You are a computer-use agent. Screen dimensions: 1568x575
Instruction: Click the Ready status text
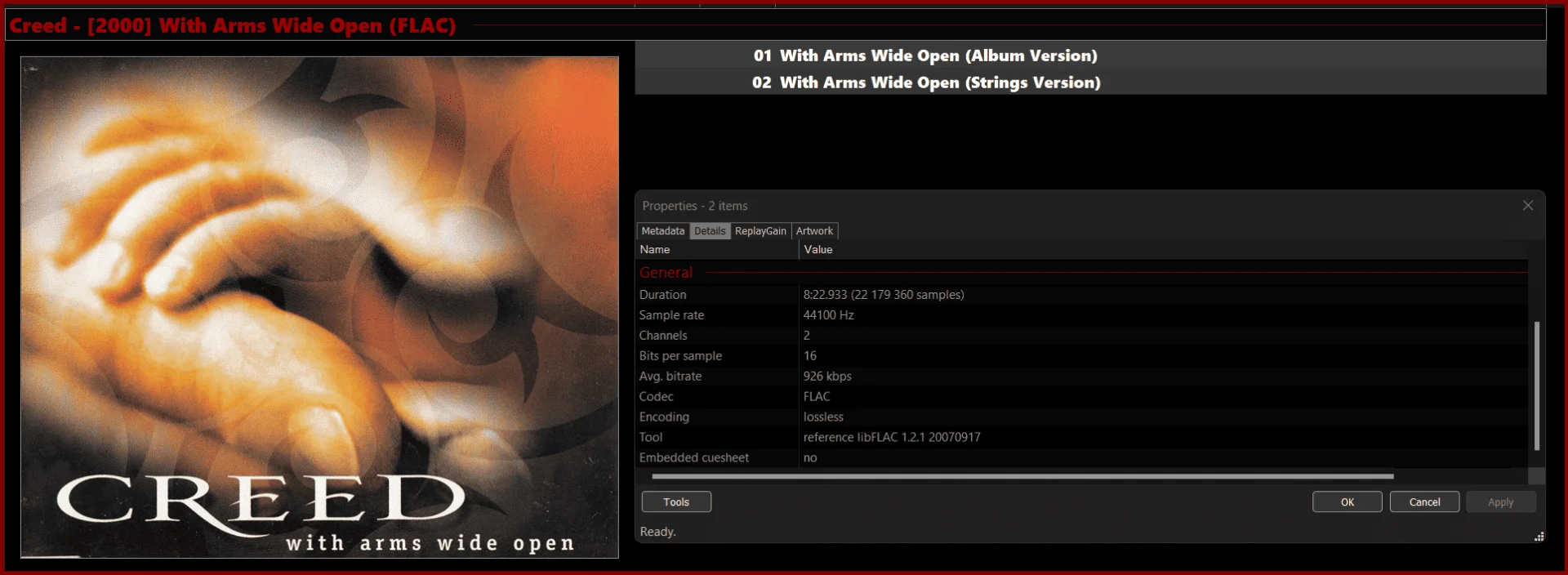click(x=657, y=532)
